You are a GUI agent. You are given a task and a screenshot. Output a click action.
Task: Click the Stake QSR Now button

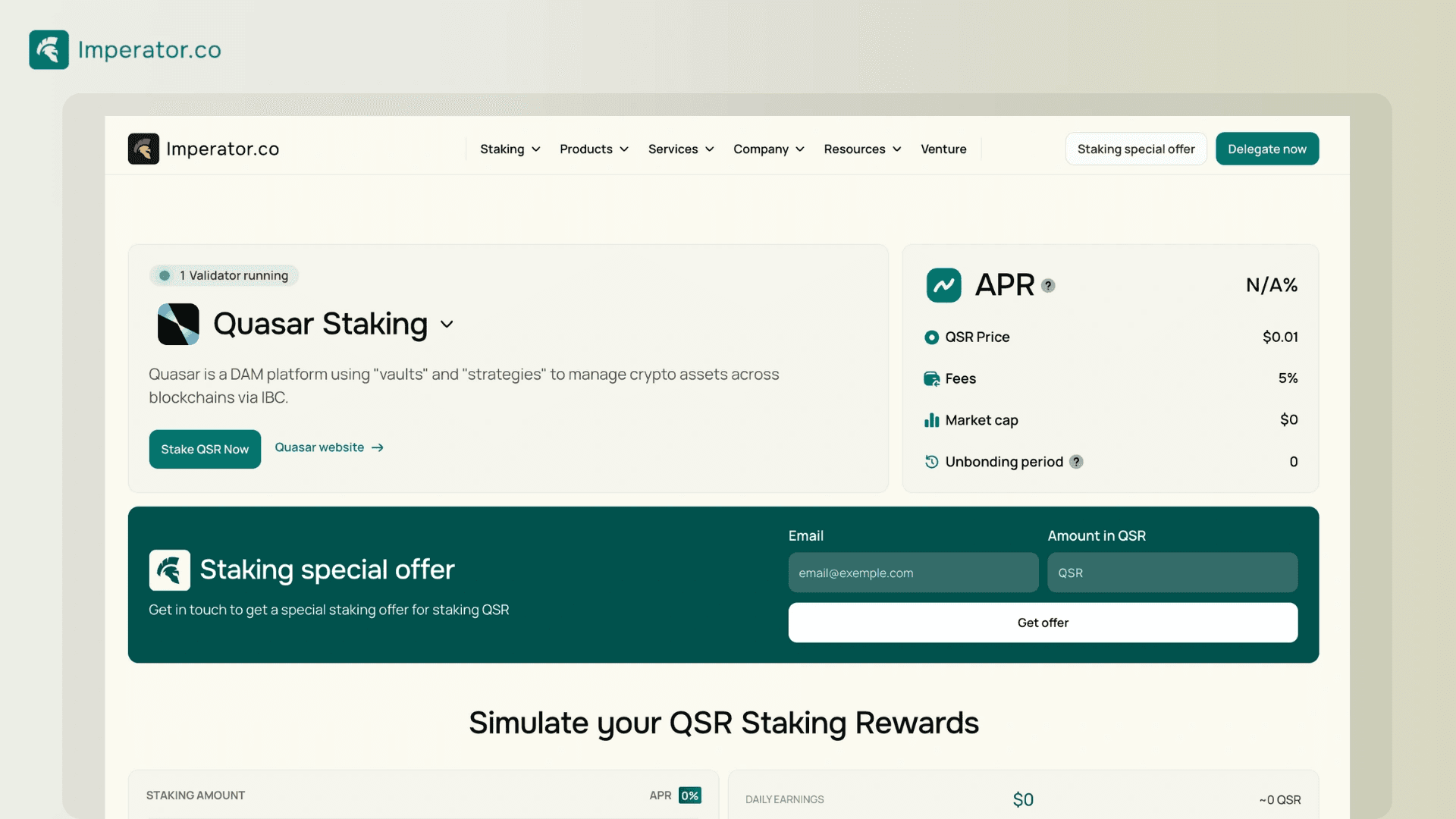205,449
